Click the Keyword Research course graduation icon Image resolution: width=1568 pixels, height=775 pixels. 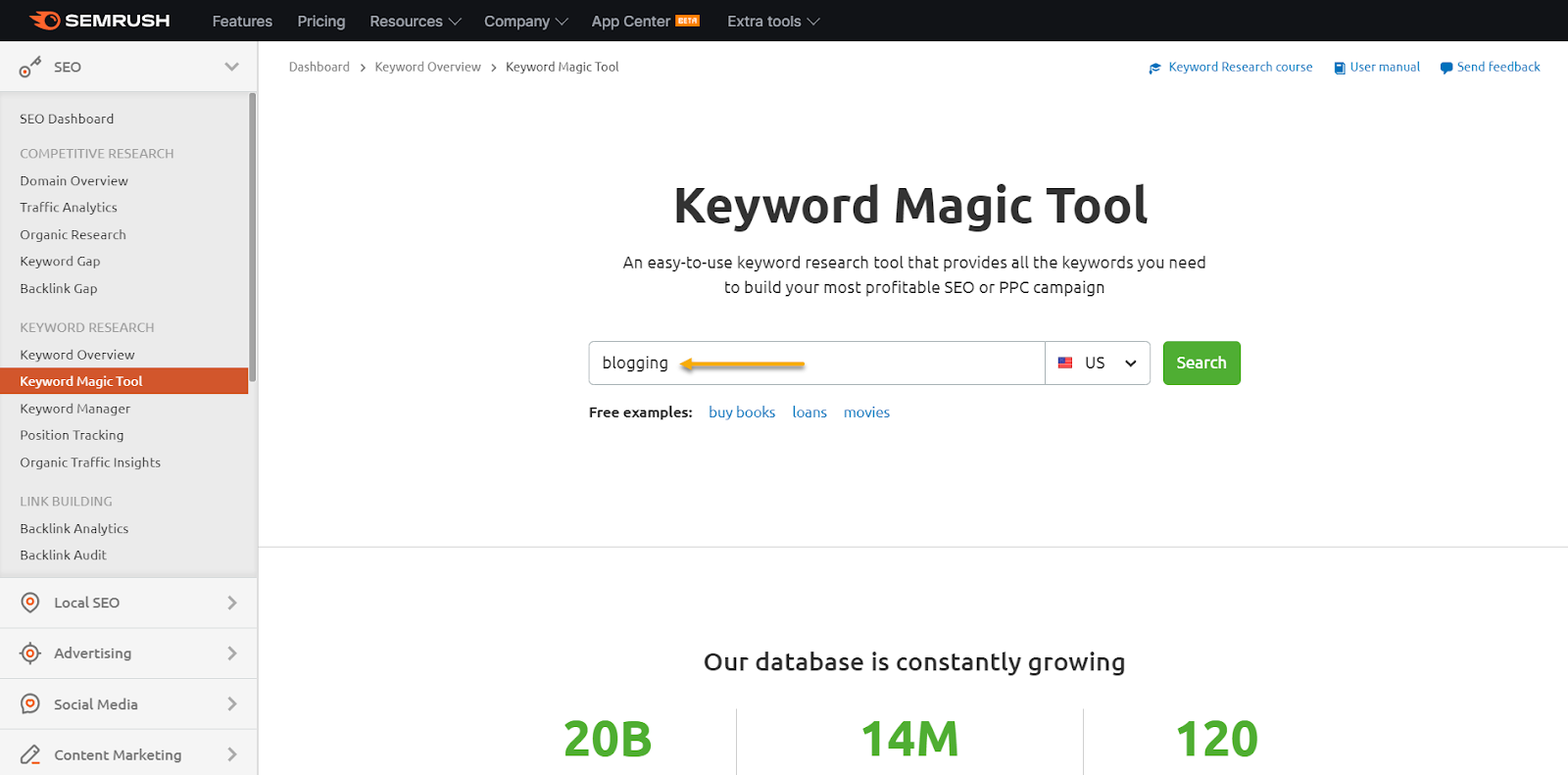(x=1155, y=68)
